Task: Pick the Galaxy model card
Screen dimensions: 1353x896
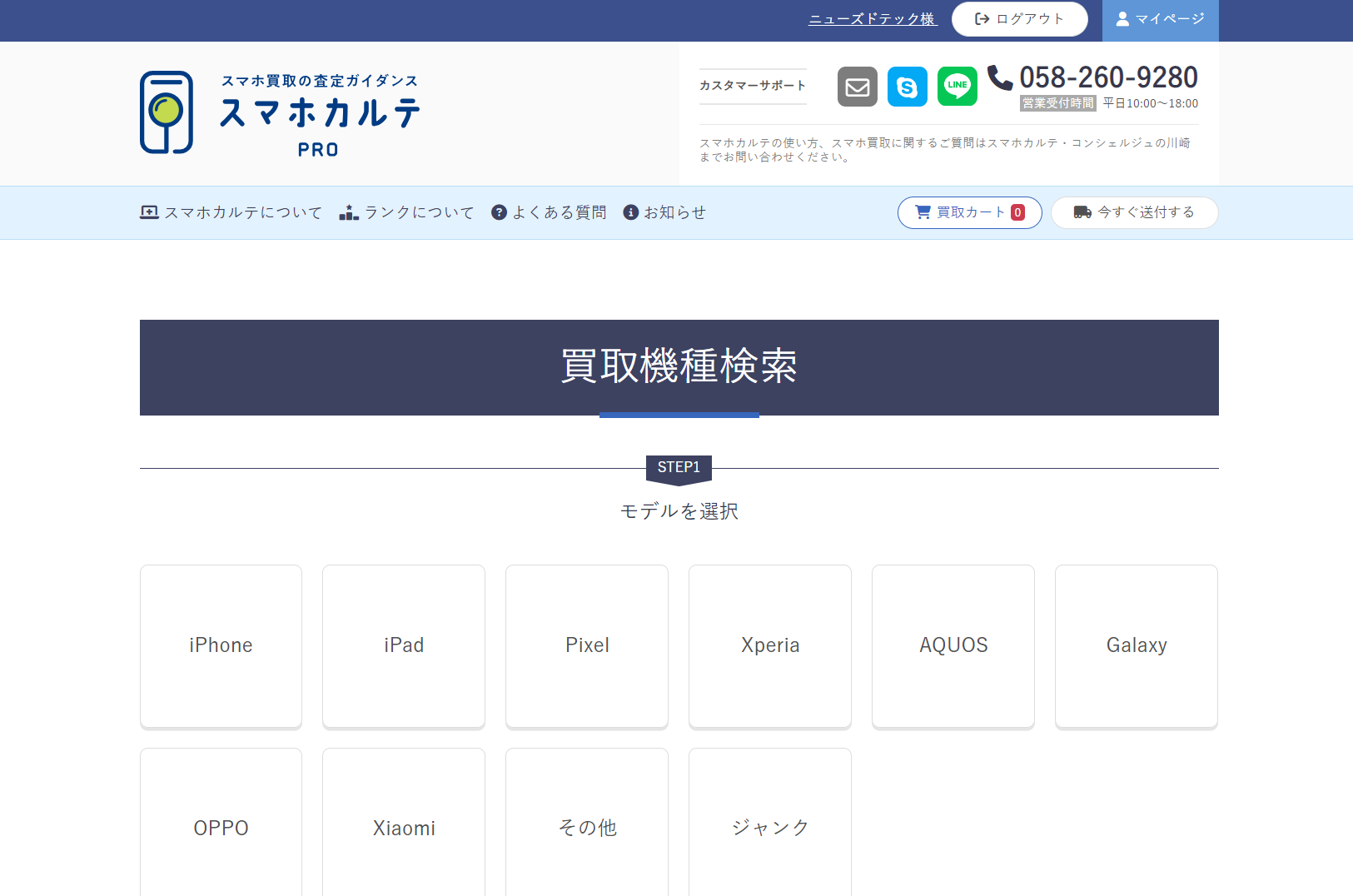Action: [x=1137, y=646]
